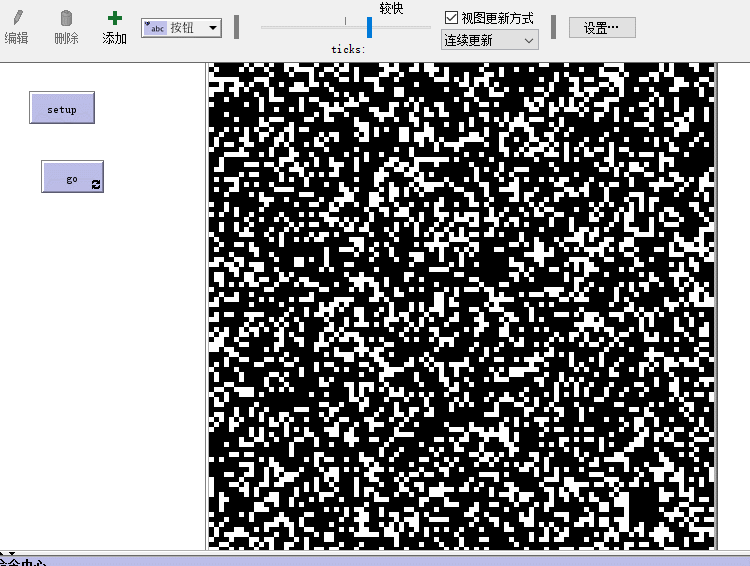Click the 添加 label under the plus icon
This screenshot has height=566, width=750.
tap(114, 38)
